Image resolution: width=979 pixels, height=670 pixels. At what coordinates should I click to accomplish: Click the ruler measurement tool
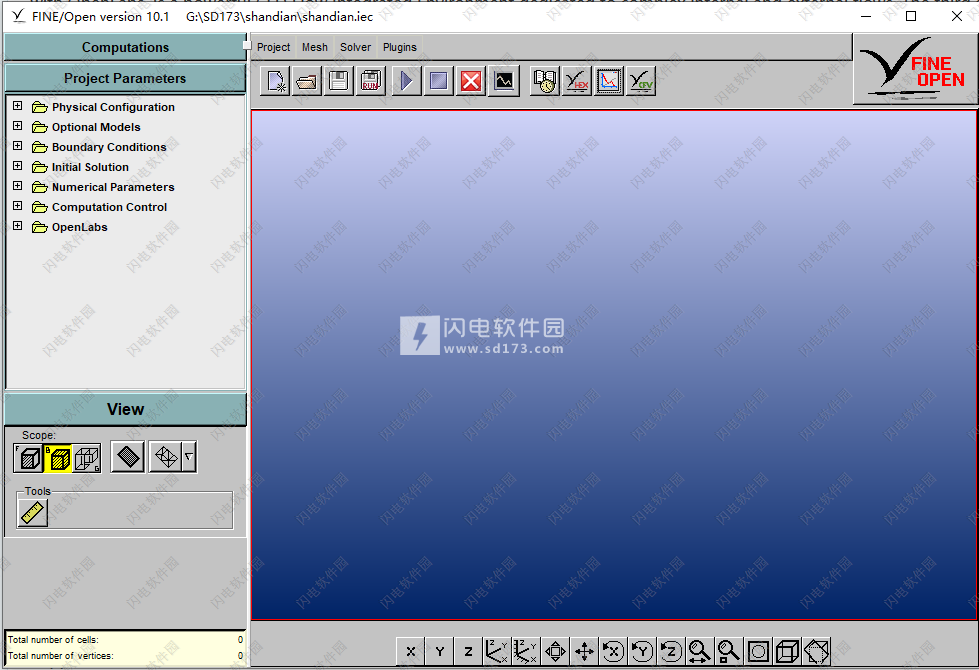(x=32, y=513)
